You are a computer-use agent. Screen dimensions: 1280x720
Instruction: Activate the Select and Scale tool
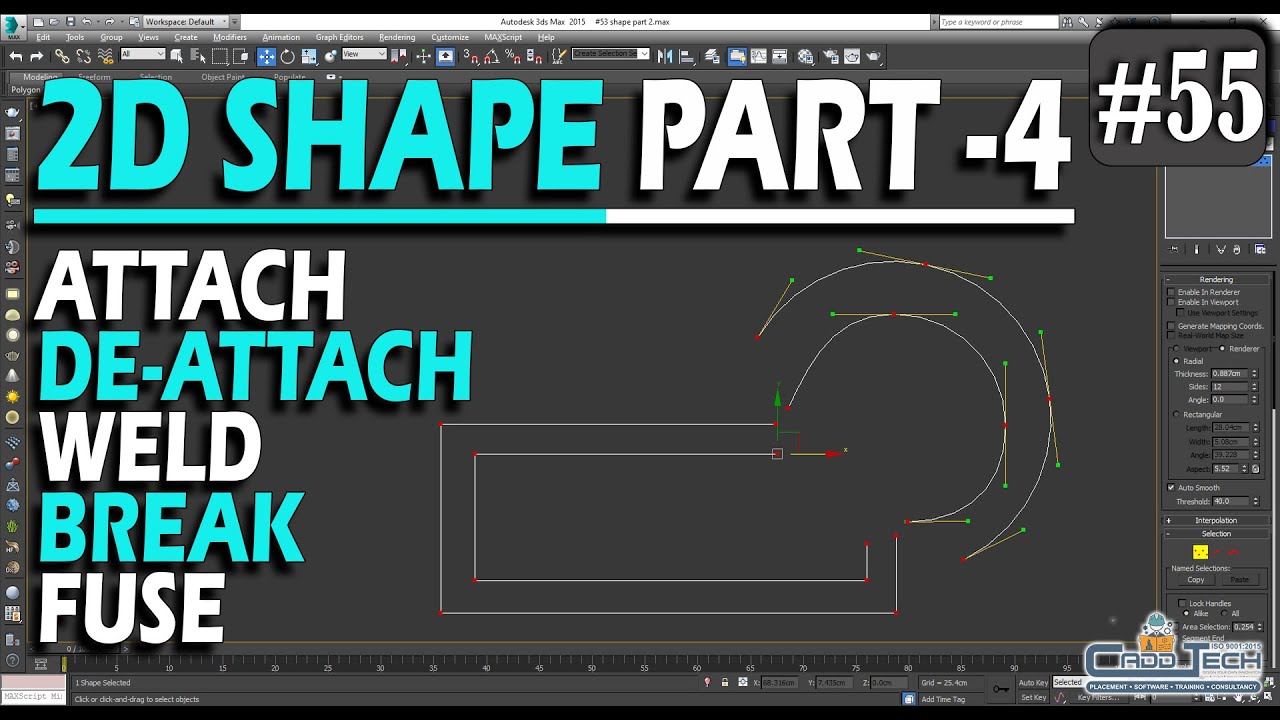coord(308,57)
